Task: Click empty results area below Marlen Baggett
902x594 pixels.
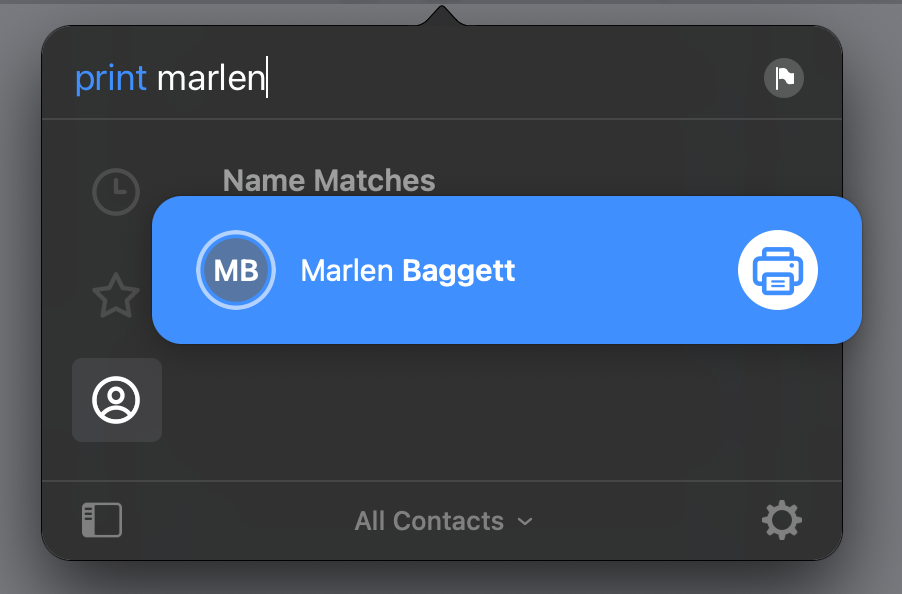Action: [x=500, y=411]
